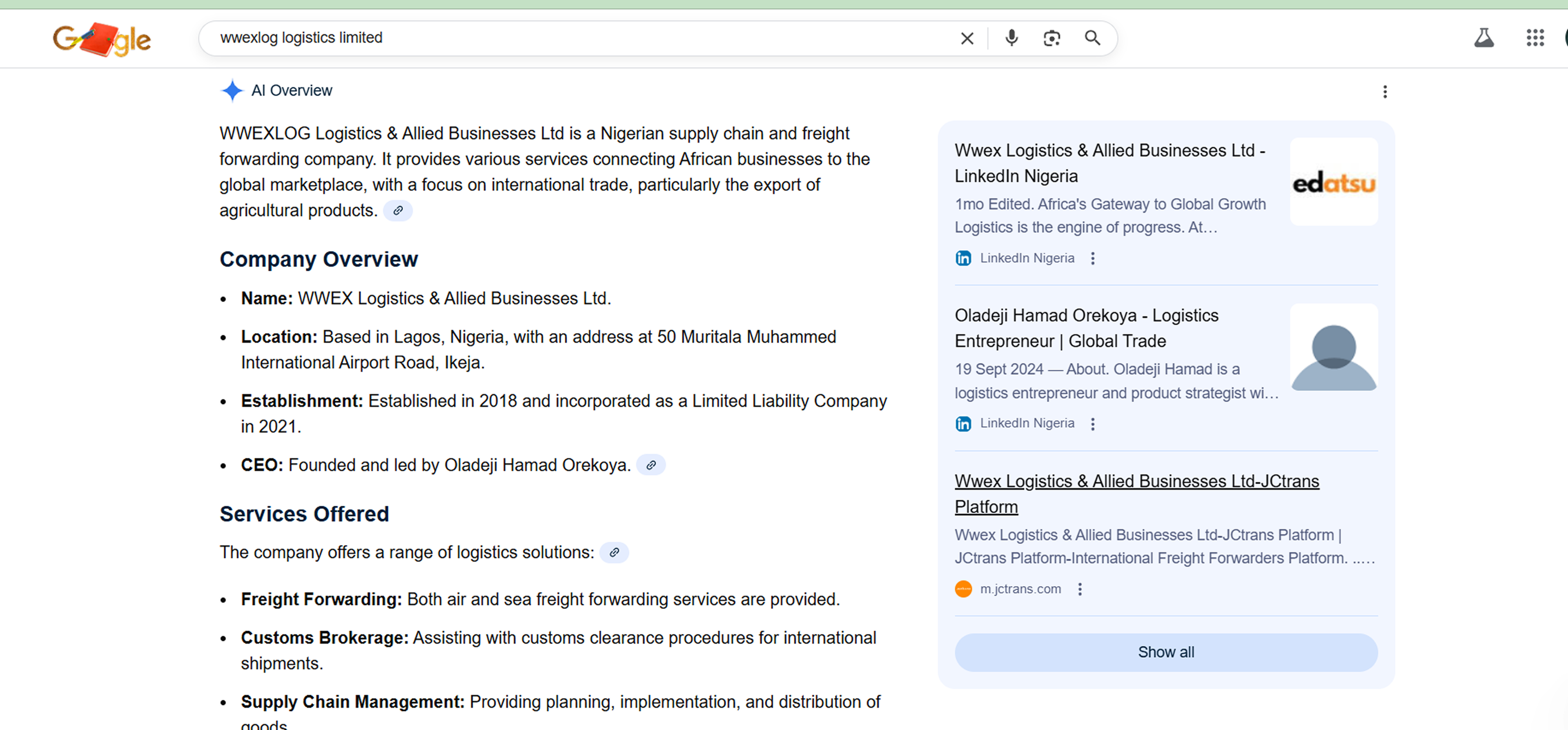Click citation link after logistics solutions
Image resolution: width=1568 pixels, height=730 pixels.
point(614,552)
